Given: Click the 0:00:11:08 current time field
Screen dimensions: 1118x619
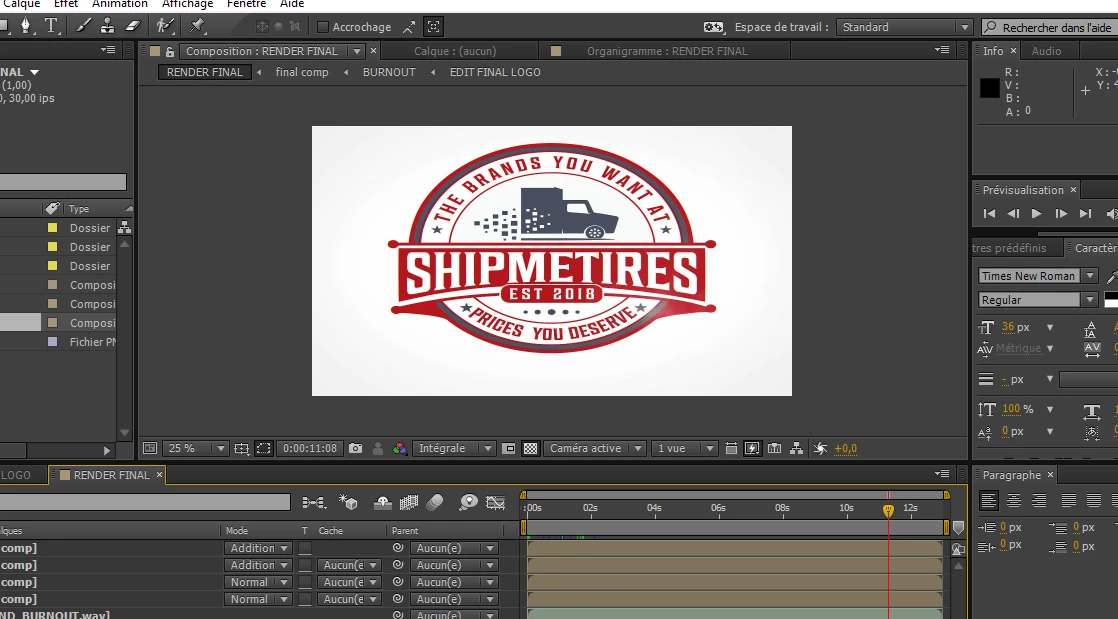Looking at the screenshot, I should tap(309, 449).
